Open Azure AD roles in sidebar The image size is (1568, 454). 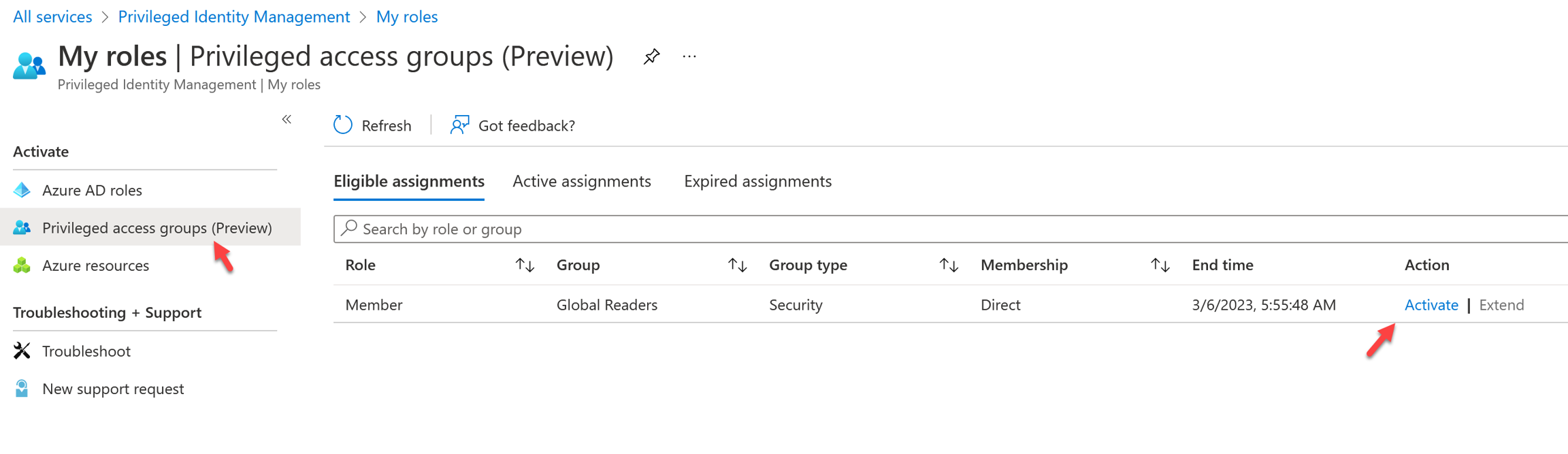coord(92,191)
